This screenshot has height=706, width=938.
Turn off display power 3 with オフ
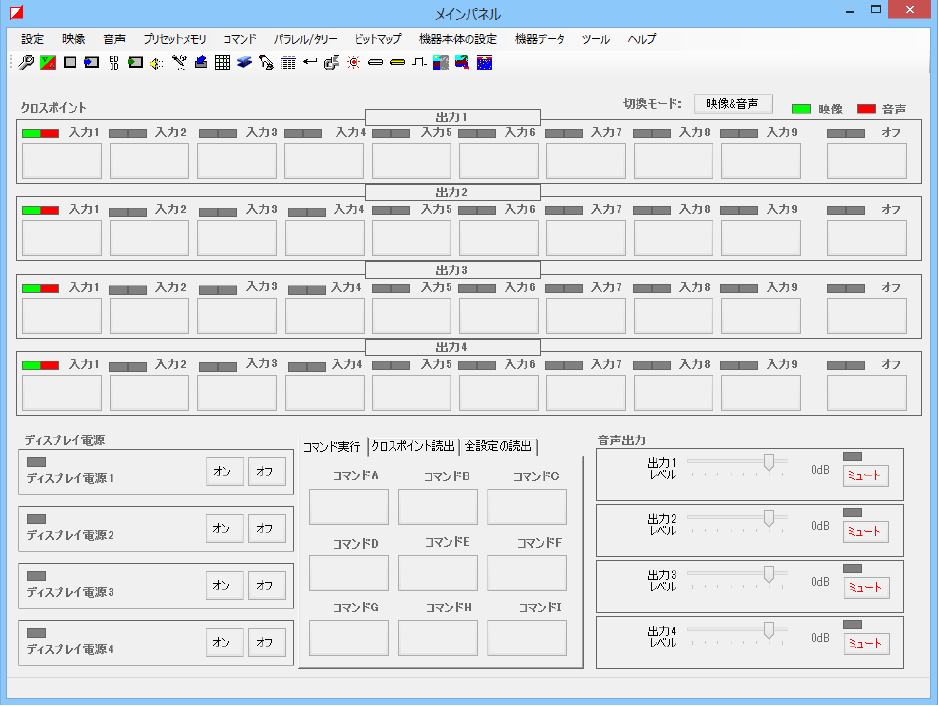(266, 585)
